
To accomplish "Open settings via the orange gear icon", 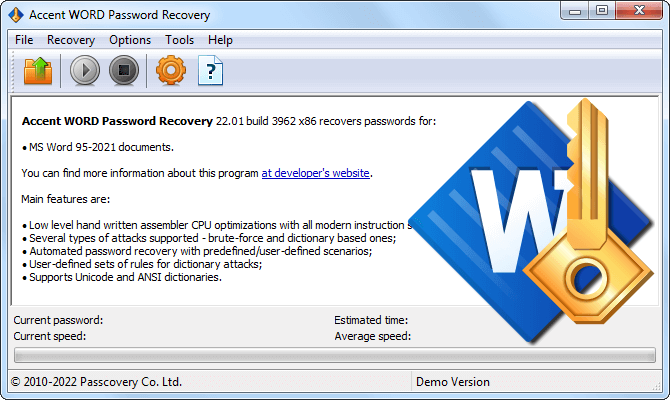I will 171,70.
